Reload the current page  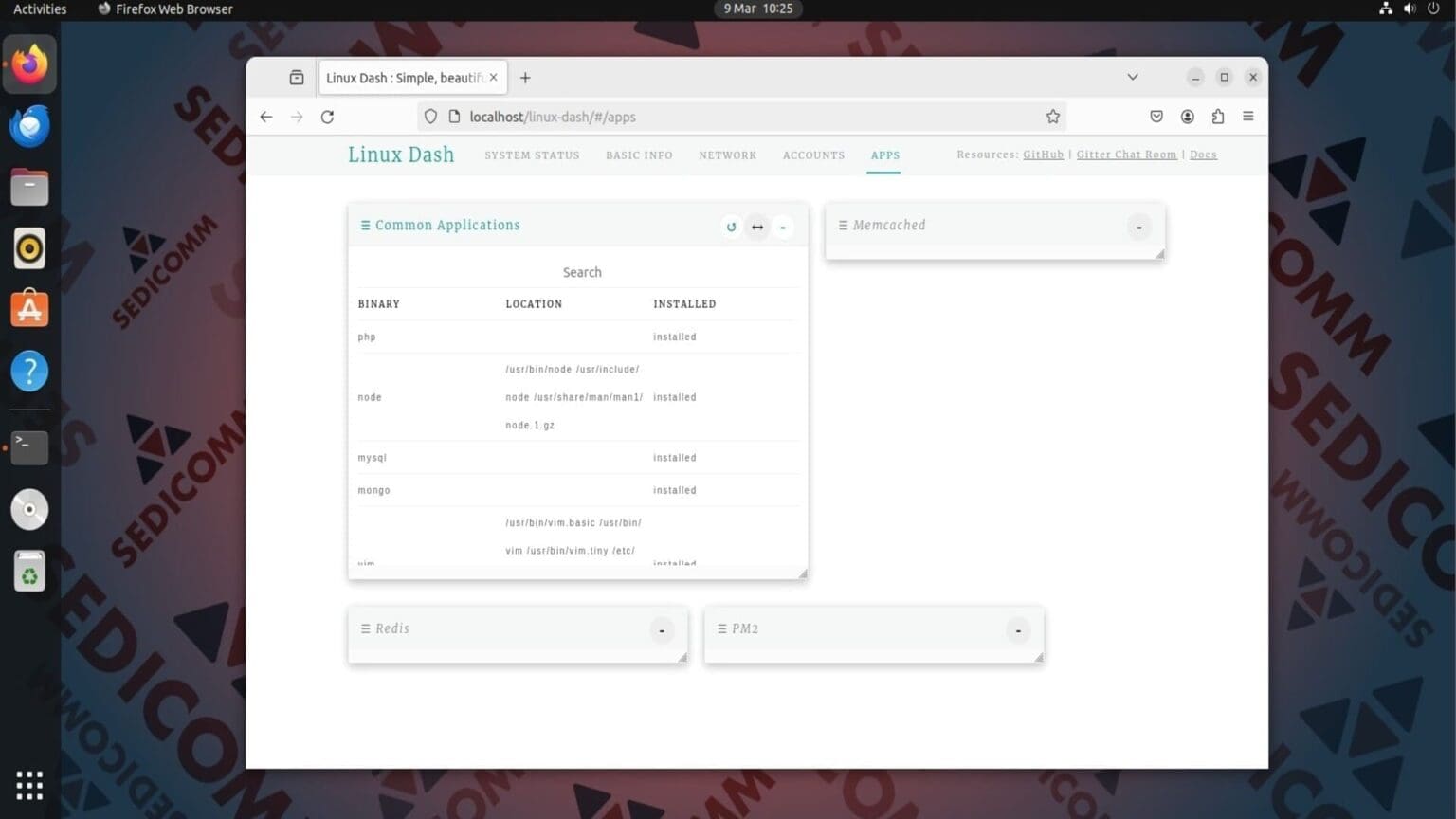click(x=327, y=117)
